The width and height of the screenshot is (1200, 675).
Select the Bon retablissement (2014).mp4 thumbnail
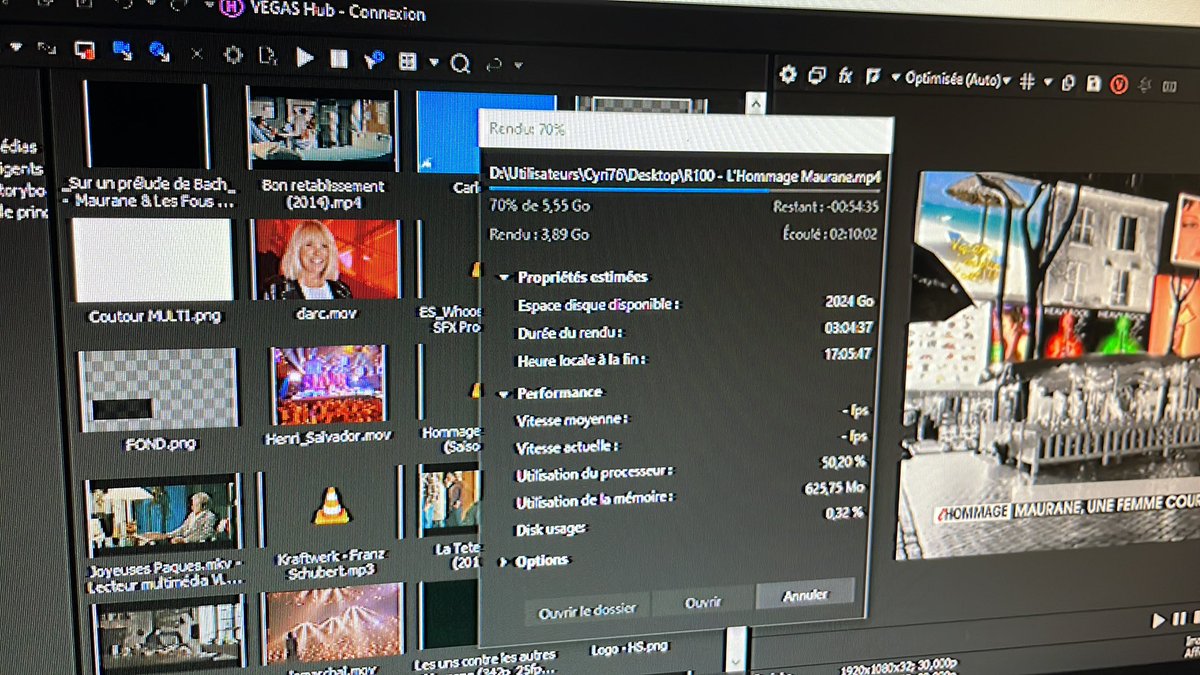click(321, 130)
